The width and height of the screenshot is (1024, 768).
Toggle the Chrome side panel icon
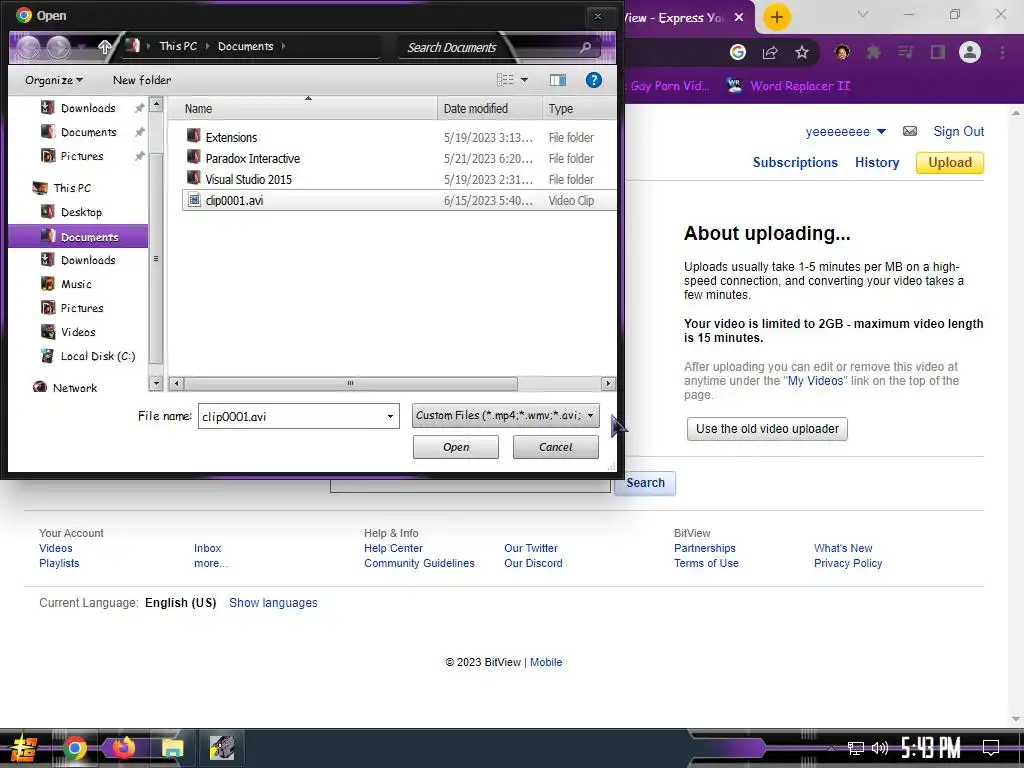(x=938, y=52)
